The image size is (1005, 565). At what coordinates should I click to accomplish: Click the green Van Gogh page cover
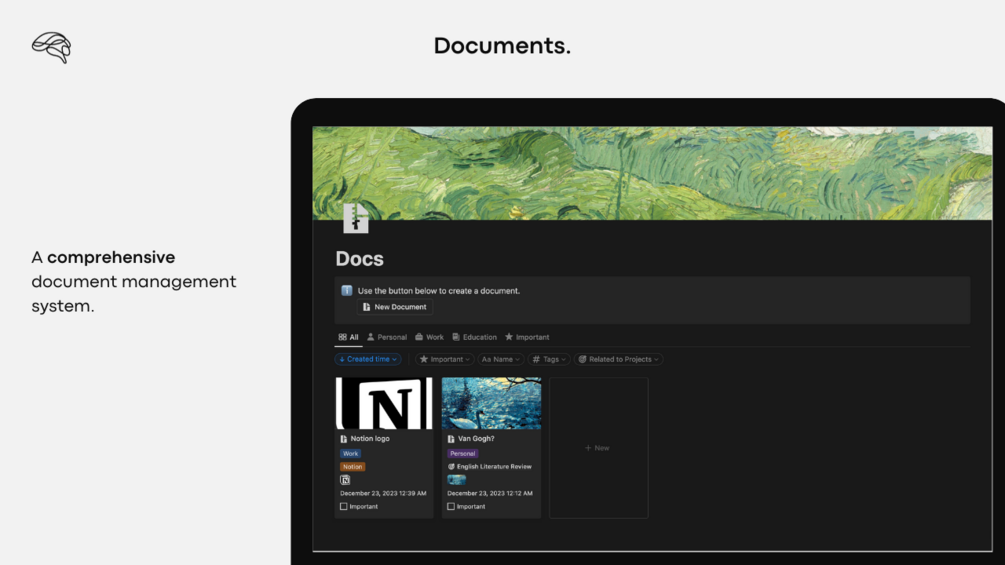coord(652,173)
